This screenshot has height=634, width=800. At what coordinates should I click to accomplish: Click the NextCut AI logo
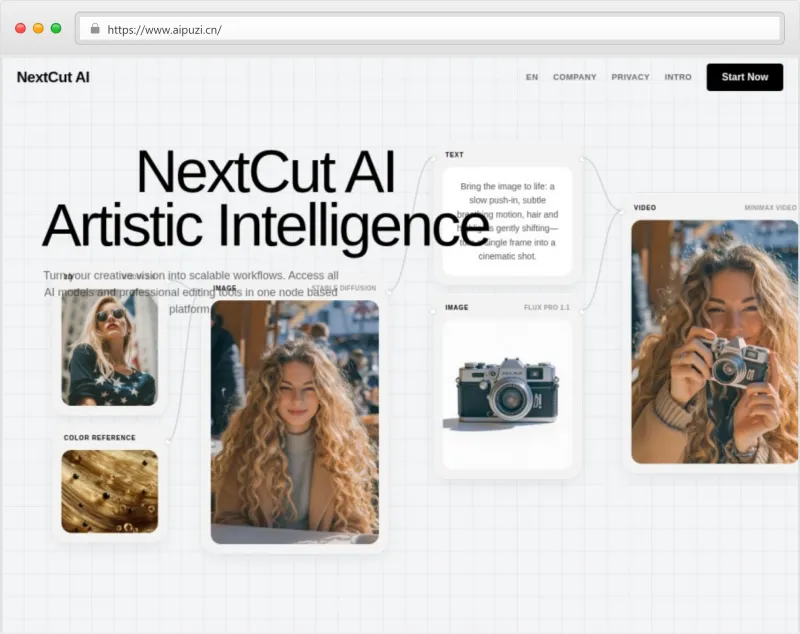pos(52,77)
